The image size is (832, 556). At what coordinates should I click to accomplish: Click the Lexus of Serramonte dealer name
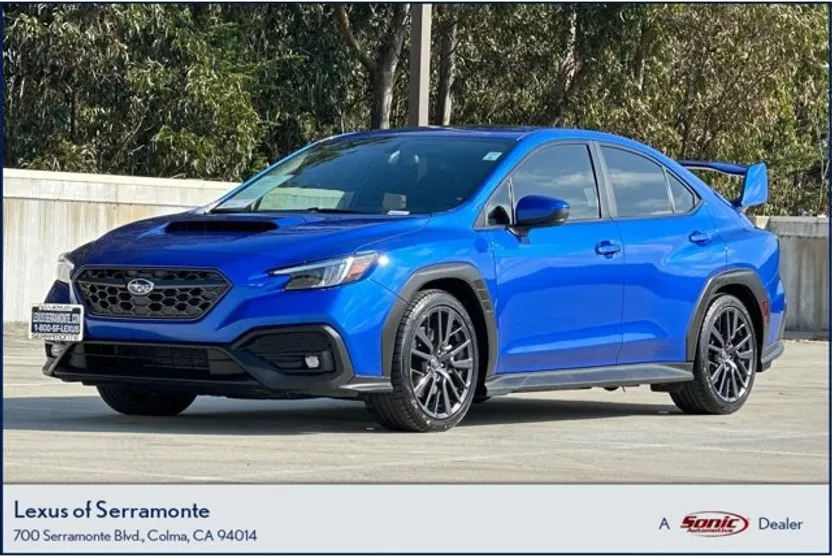111,510
